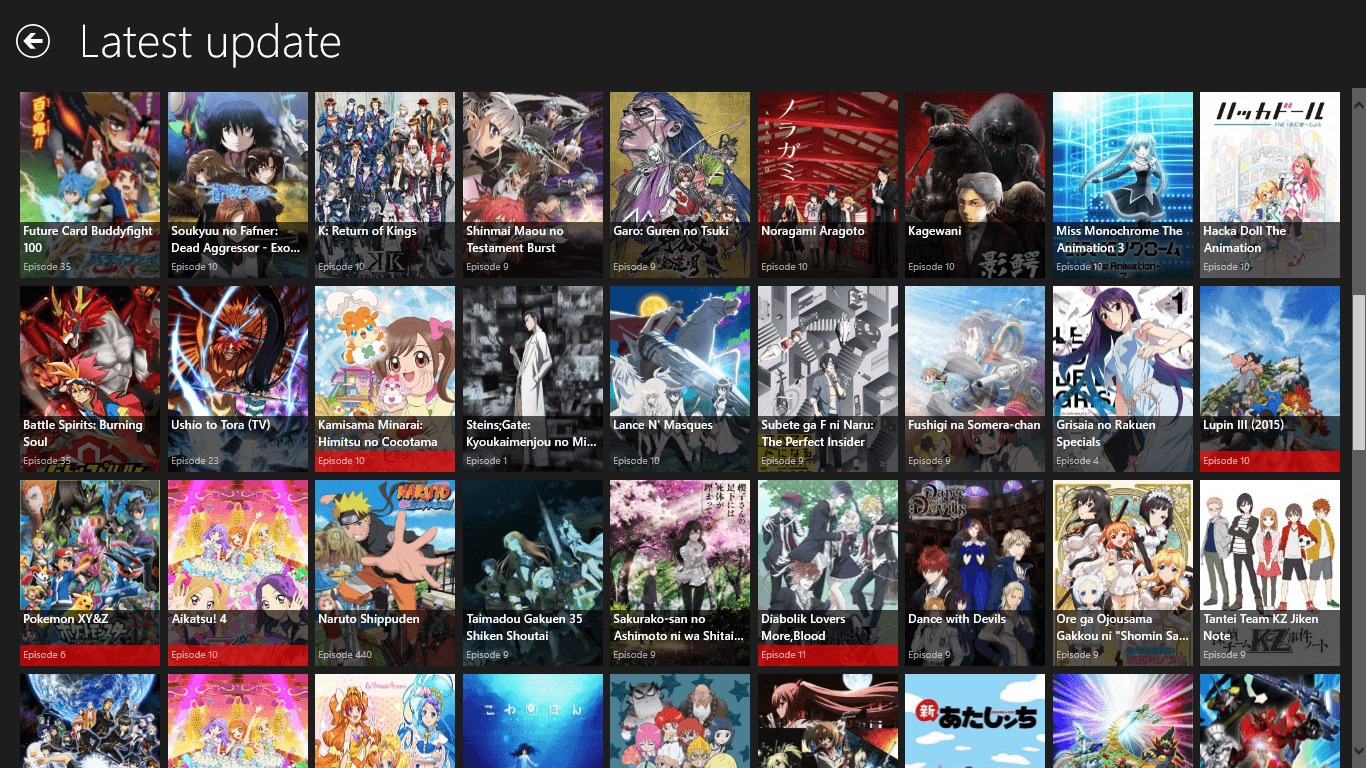
Task: Select Ushio to Tora (TV) tile
Action: 238,379
